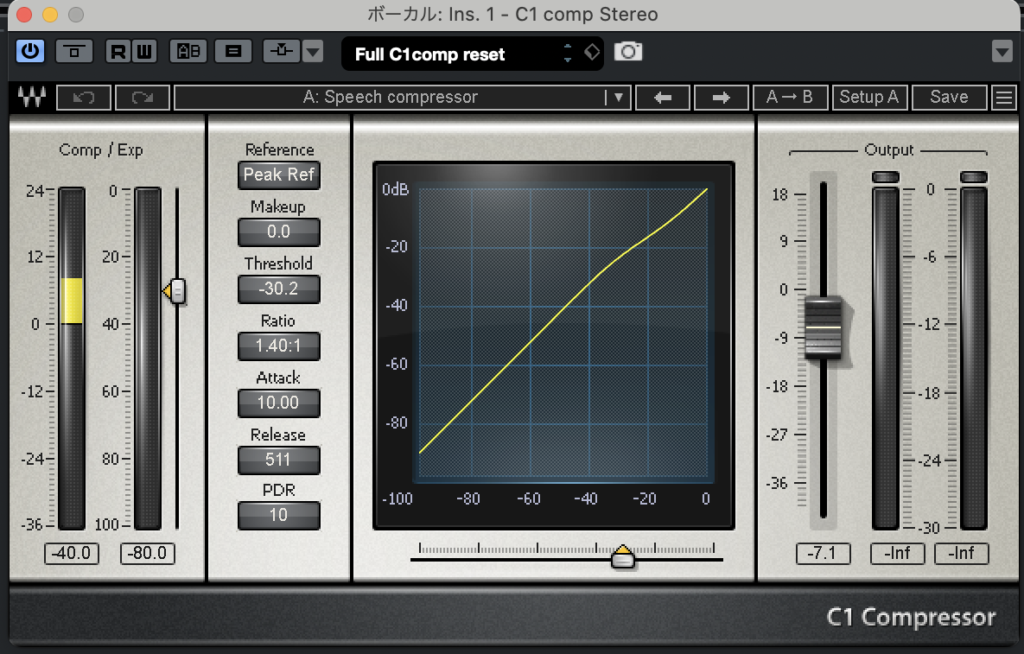The height and width of the screenshot is (654, 1024).
Task: Open the Waves hamburger menu
Action: (x=1003, y=97)
